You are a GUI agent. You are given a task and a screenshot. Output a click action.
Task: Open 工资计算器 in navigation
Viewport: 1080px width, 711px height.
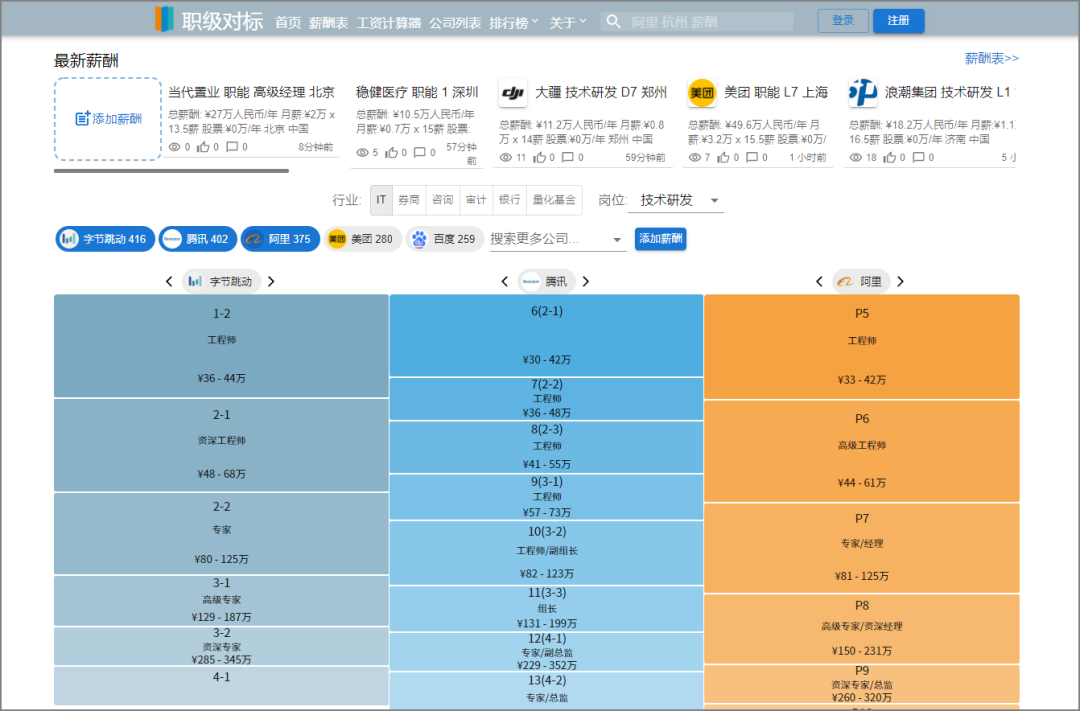[388, 23]
